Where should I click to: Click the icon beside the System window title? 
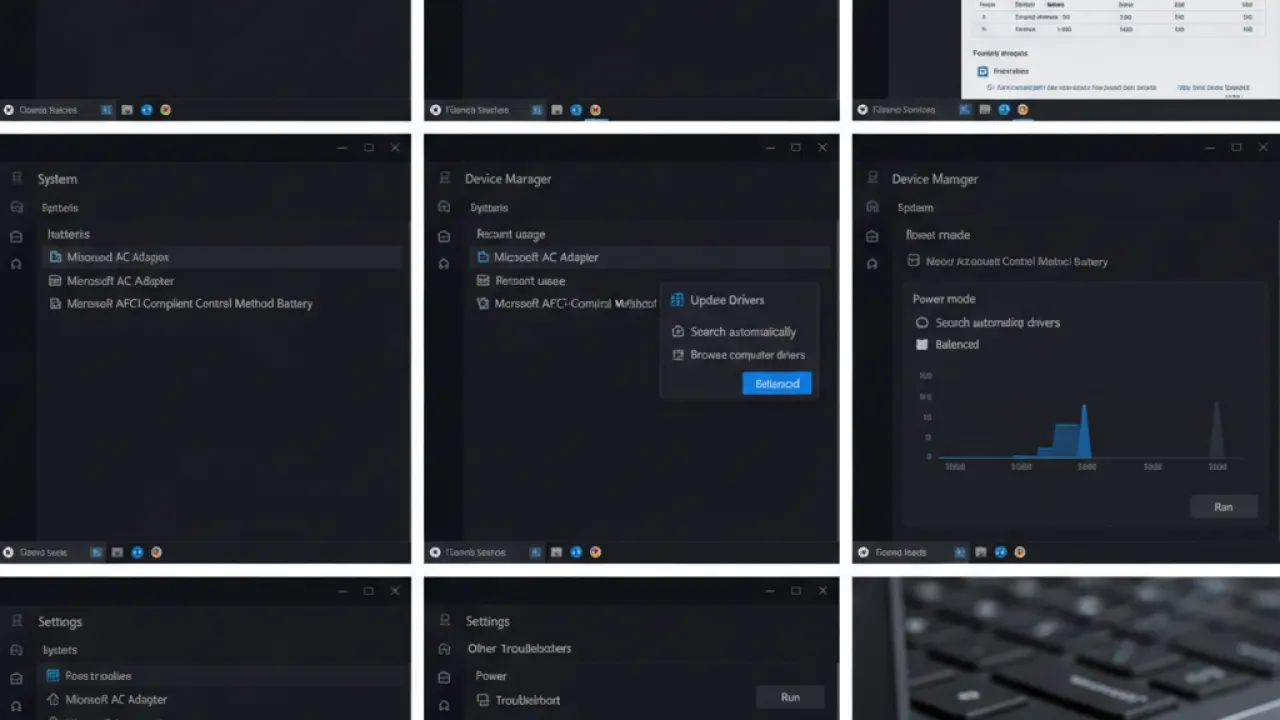point(16,178)
